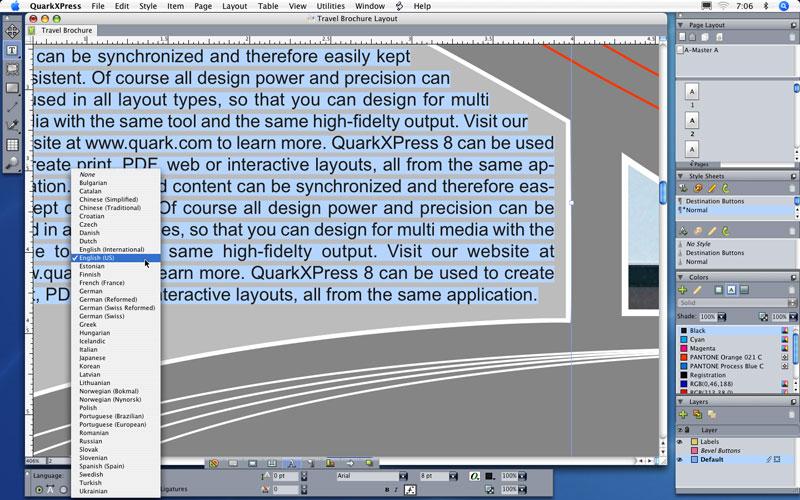This screenshot has width=800, height=500.
Task: Open the Apple menu
Action: (15, 6)
